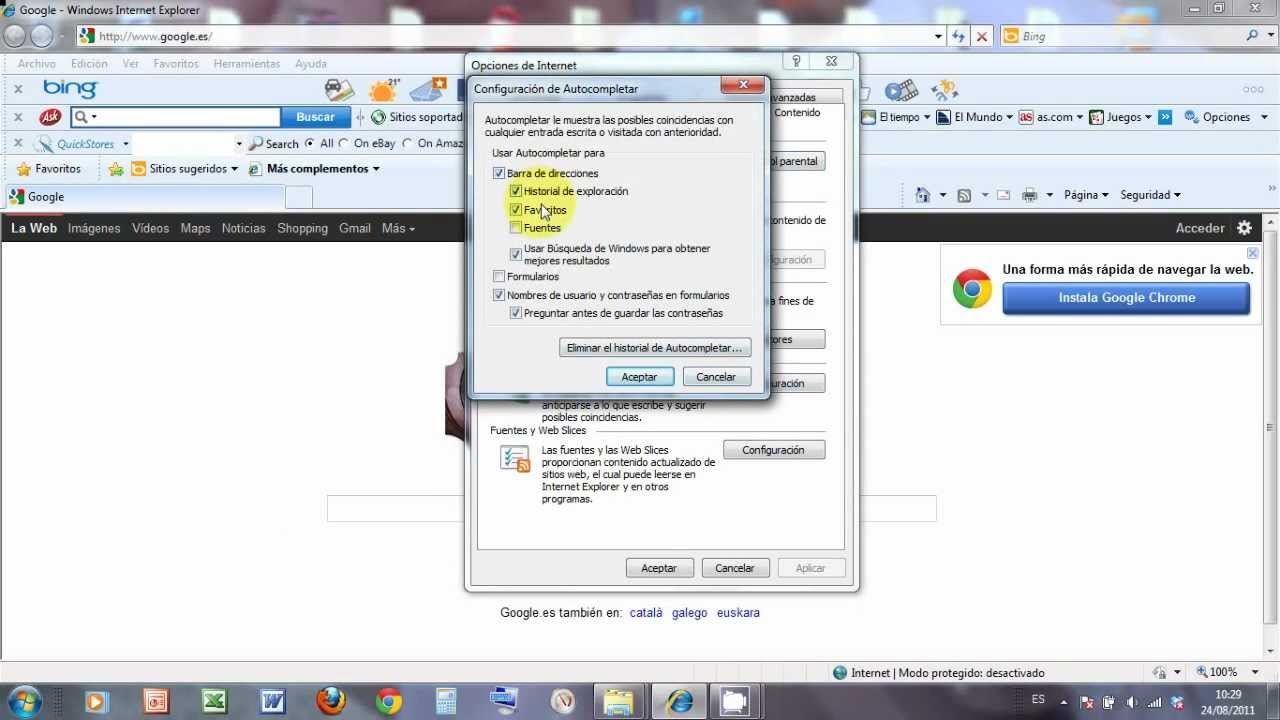Open the Edición menu
Image resolution: width=1280 pixels, height=720 pixels.
point(89,63)
